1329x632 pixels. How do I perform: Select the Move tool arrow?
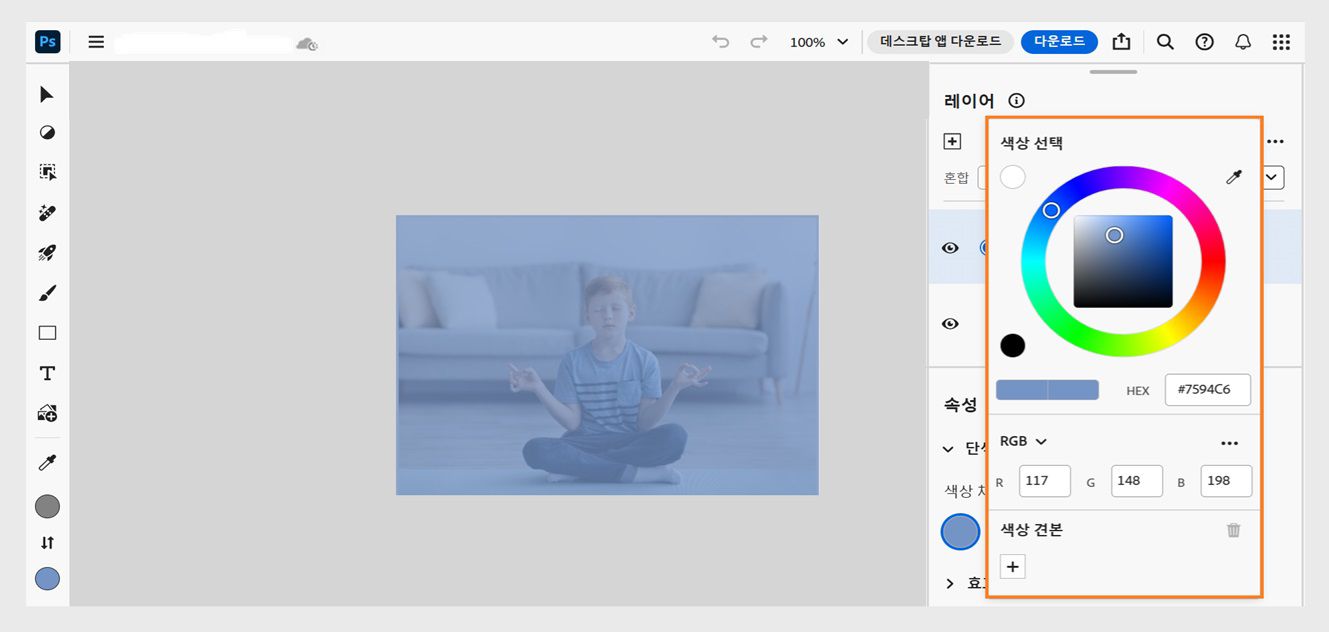[47, 94]
